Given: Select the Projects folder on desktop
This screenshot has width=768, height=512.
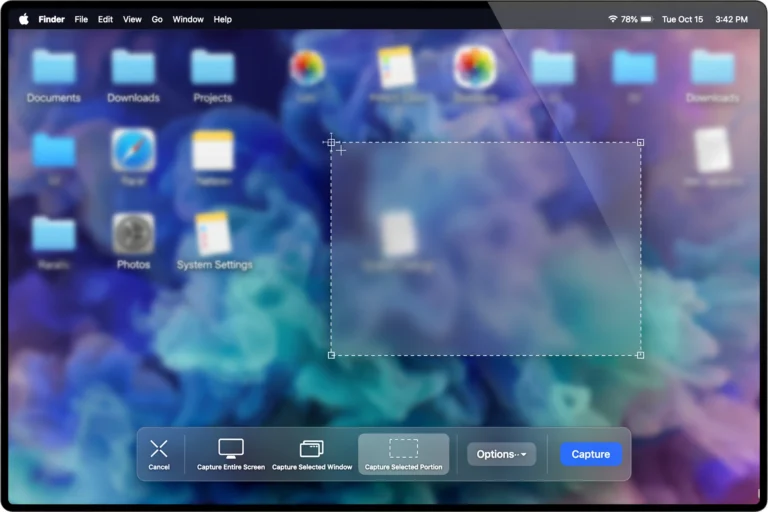Looking at the screenshot, I should point(213,67).
